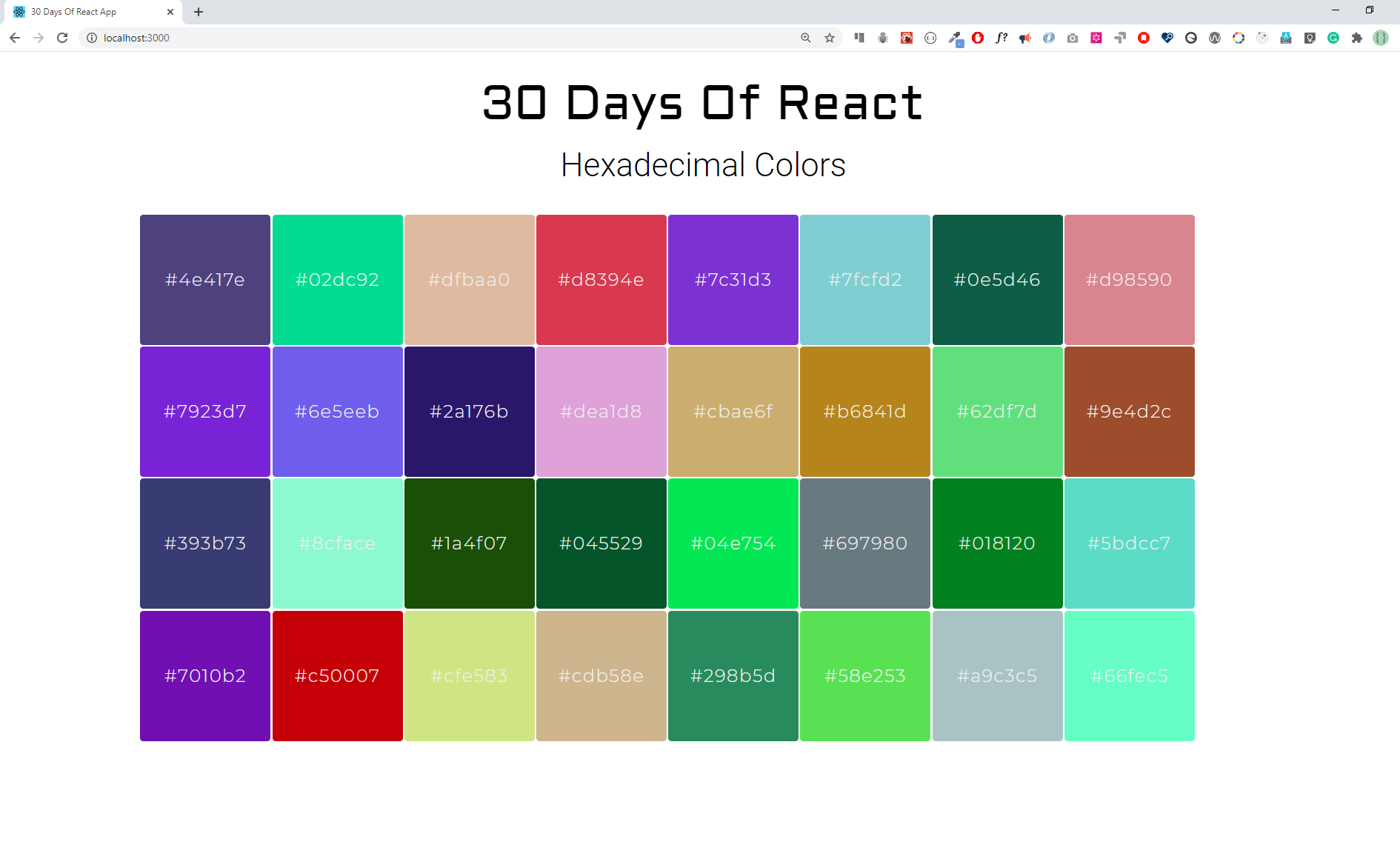Click the site information icon
Image resolution: width=1400 pixels, height=856 pixels.
pos(92,38)
